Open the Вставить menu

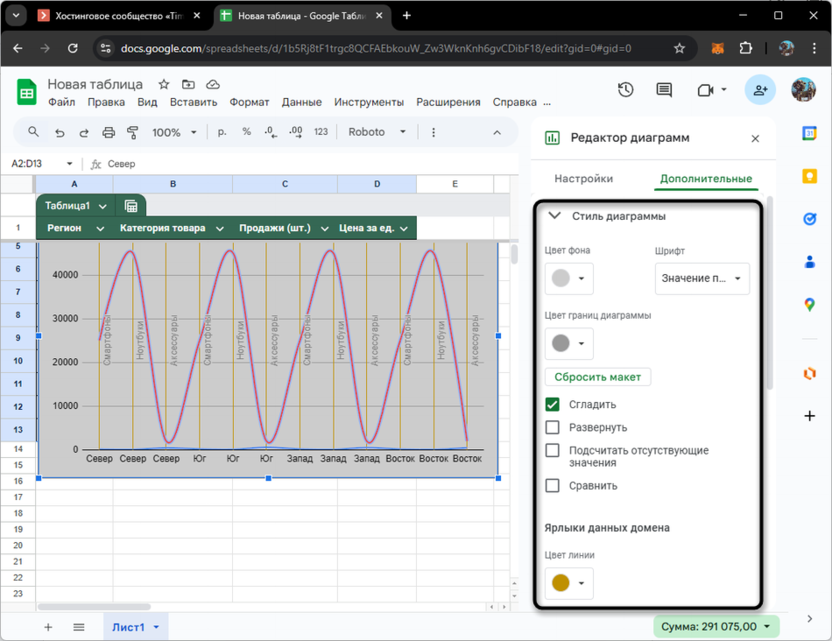click(x=193, y=102)
